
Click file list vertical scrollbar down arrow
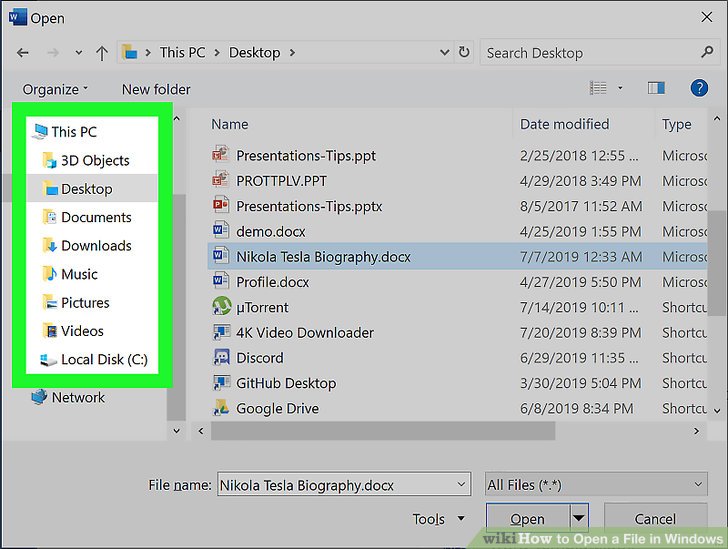click(x=717, y=411)
